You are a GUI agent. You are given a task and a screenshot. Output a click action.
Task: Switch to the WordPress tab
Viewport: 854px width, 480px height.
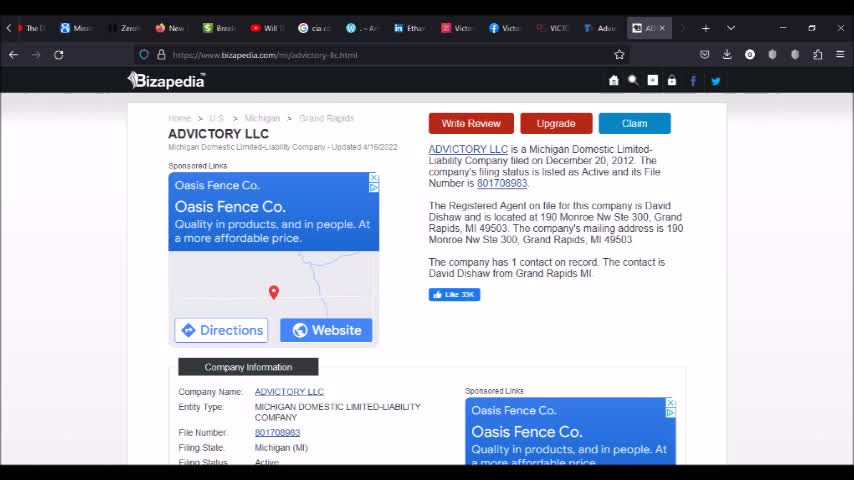(363, 28)
